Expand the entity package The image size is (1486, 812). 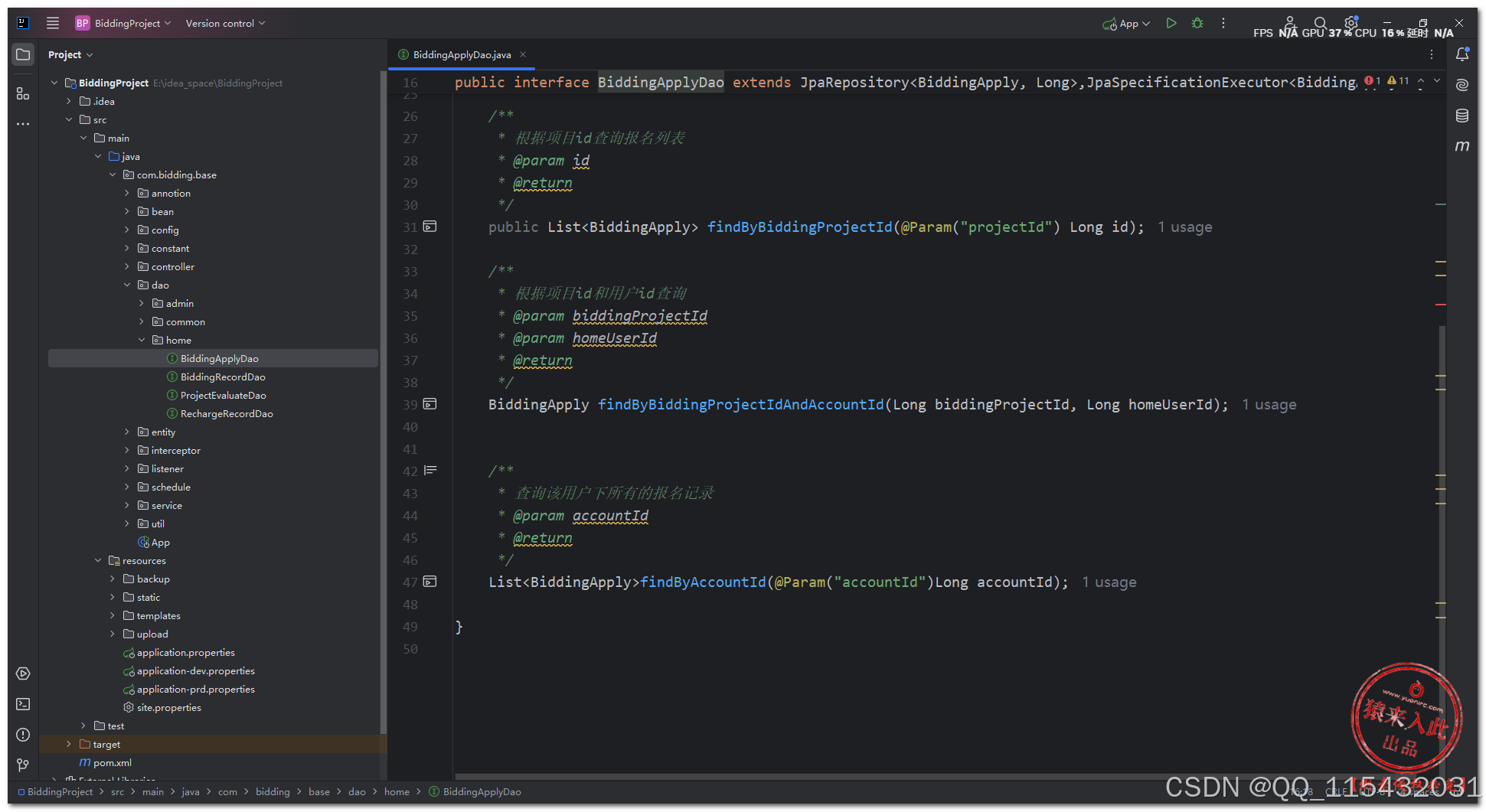point(127,432)
